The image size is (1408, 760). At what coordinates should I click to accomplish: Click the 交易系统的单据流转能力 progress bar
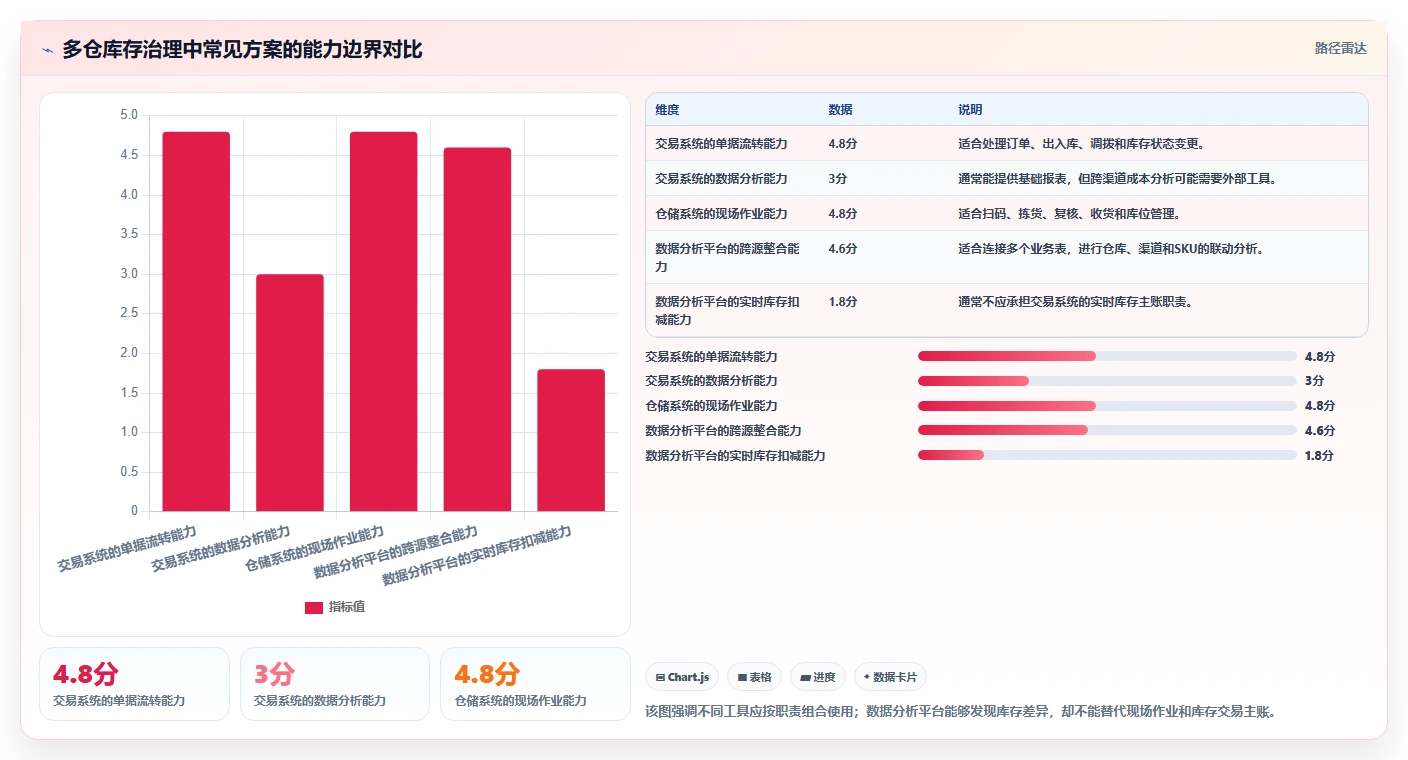tap(1107, 356)
